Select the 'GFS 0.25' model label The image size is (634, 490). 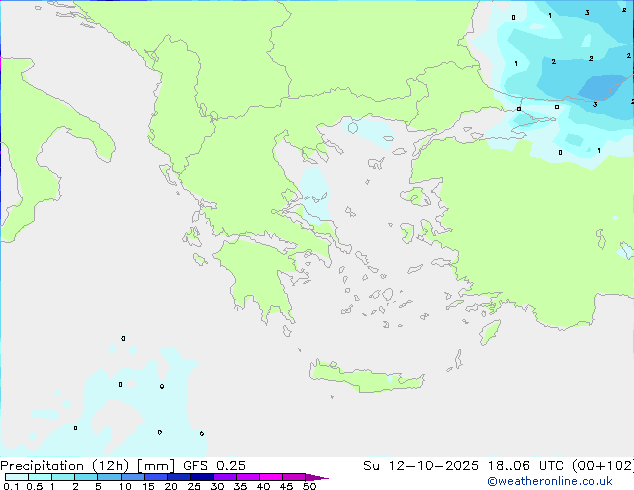214,466
